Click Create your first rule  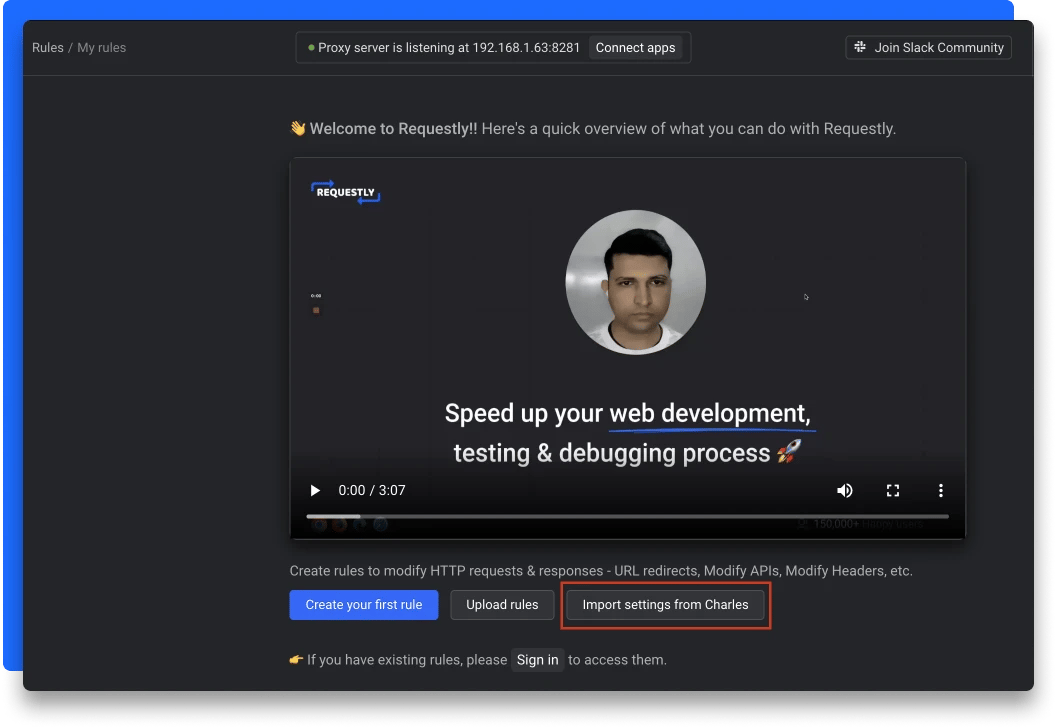tap(364, 605)
